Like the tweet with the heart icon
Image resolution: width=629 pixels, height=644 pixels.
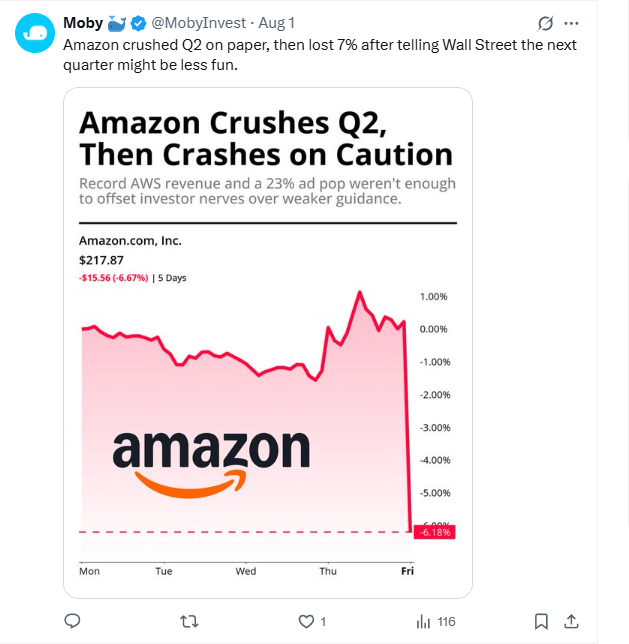[x=307, y=621]
